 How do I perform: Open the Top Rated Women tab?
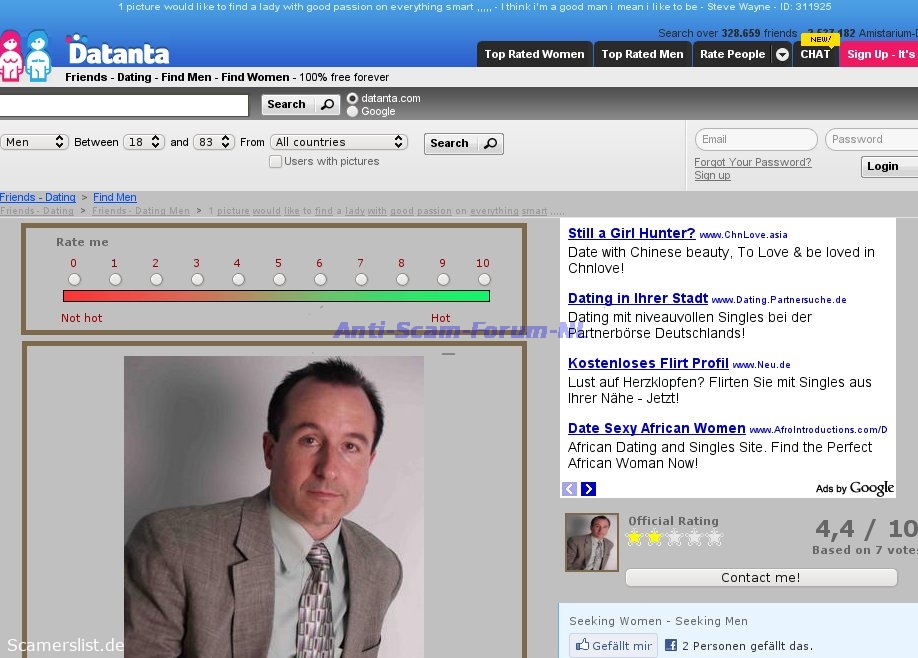[x=534, y=55]
